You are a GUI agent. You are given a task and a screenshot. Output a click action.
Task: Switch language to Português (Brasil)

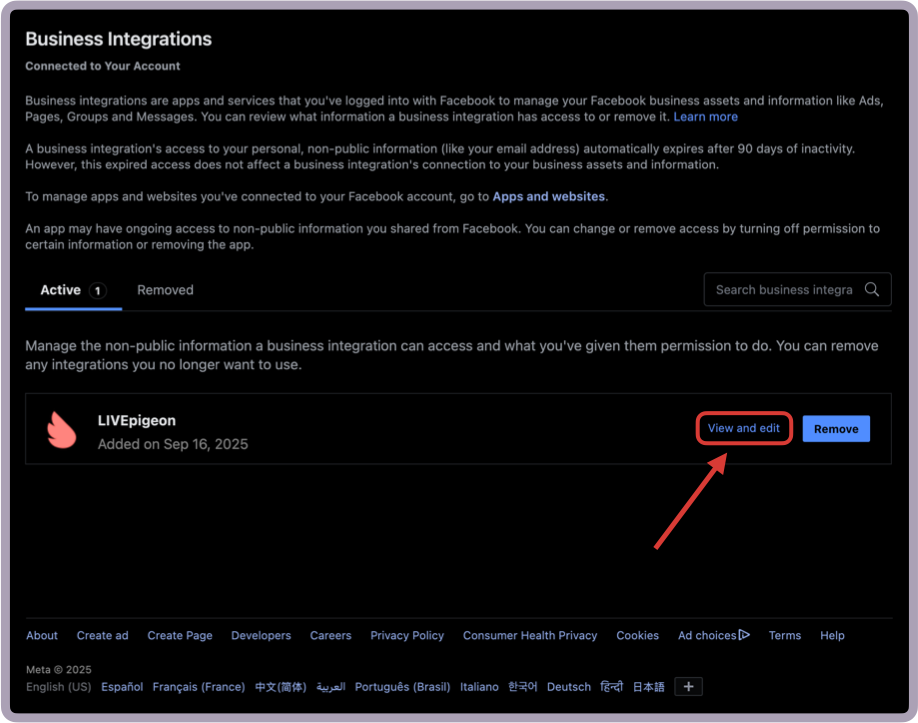tap(402, 687)
